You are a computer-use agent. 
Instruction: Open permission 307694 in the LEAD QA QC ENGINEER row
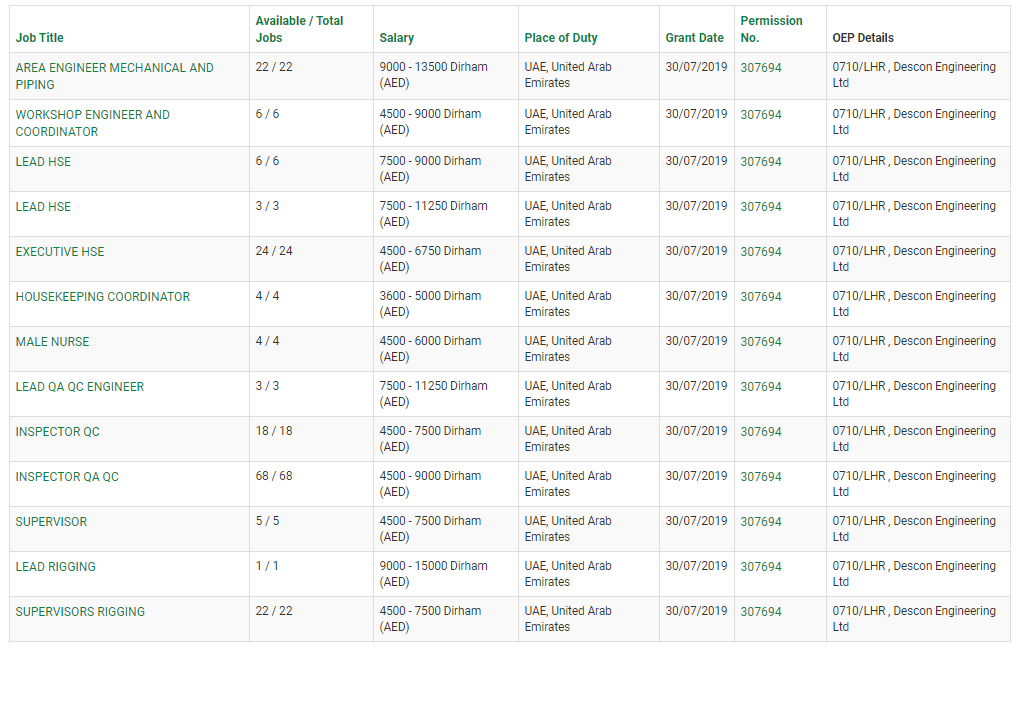pos(761,386)
